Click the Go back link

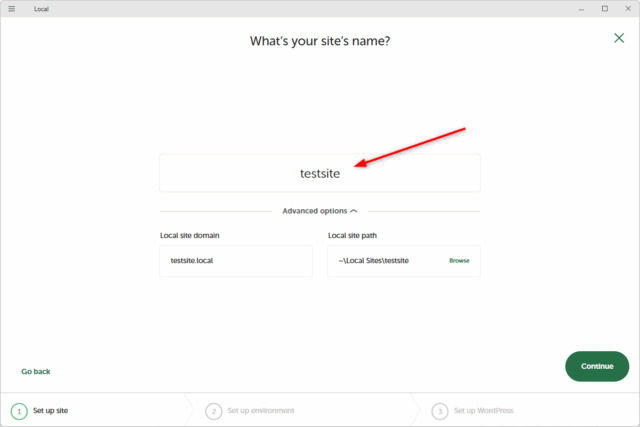36,371
